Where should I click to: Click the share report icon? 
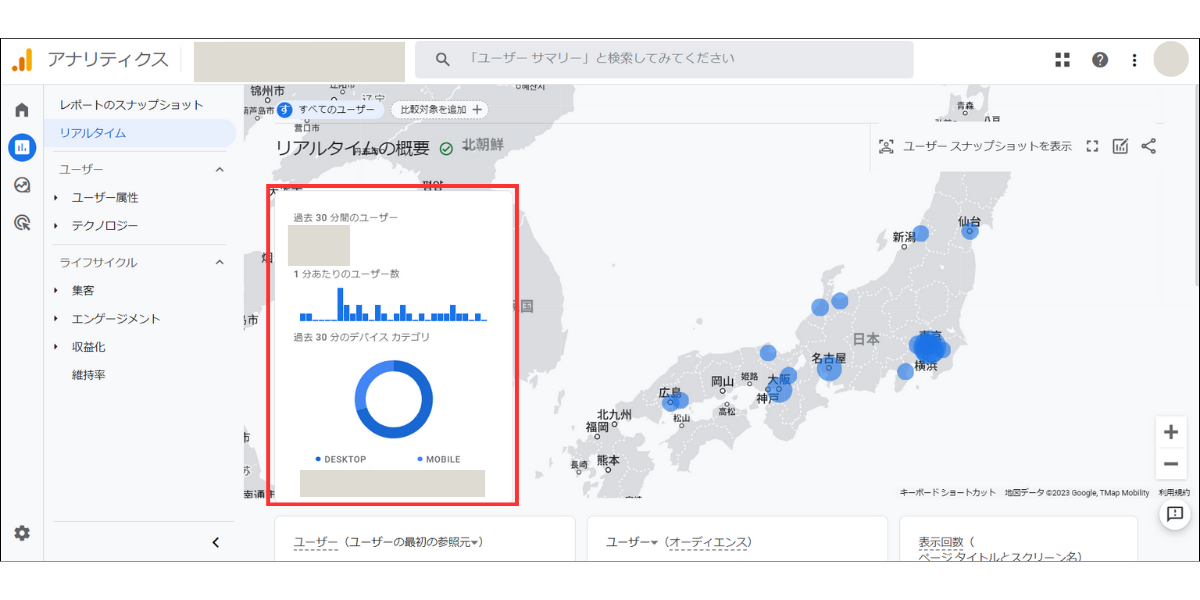click(x=1148, y=146)
